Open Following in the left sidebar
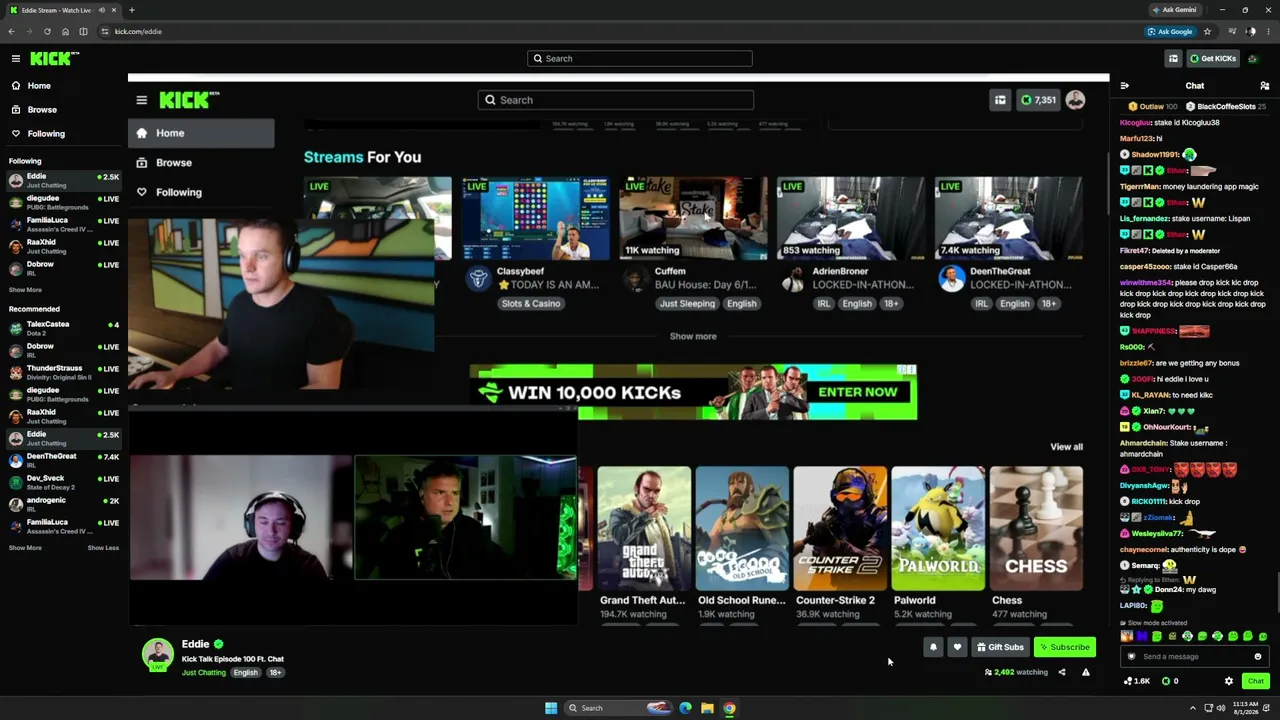 [46, 134]
